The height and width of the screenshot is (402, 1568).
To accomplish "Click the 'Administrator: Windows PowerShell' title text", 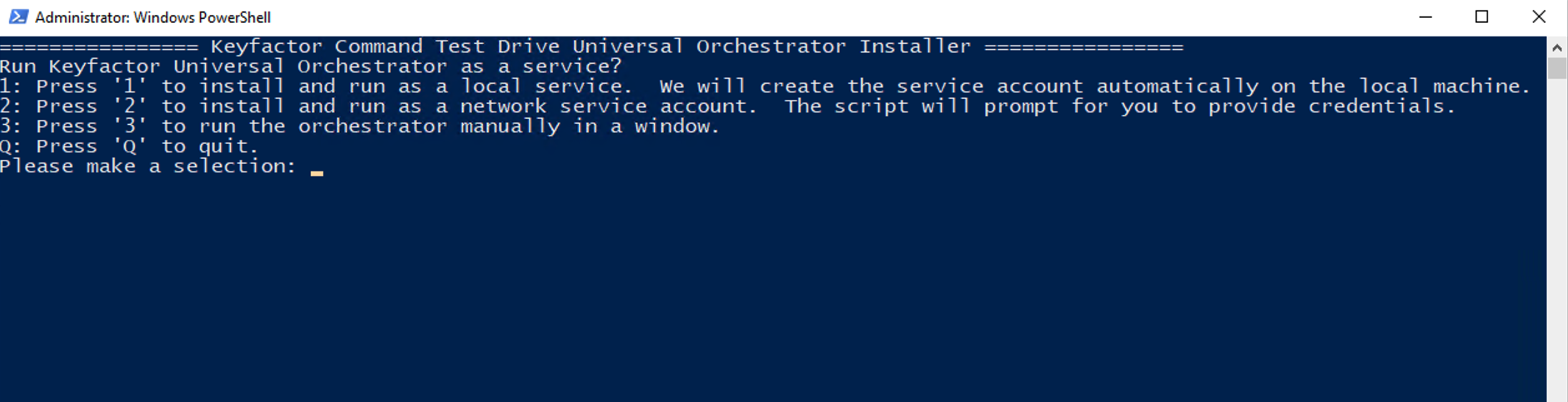I will [x=153, y=17].
